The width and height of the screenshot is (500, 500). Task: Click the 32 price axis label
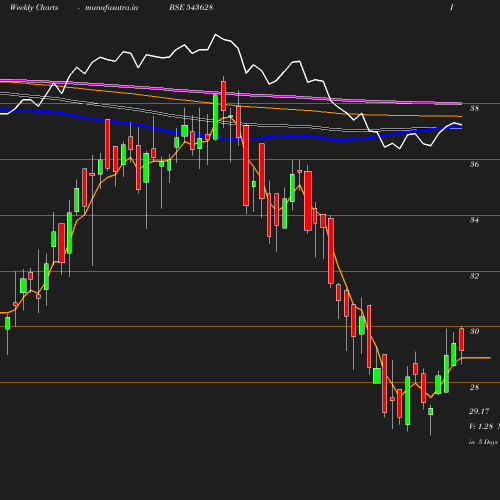pos(474,276)
